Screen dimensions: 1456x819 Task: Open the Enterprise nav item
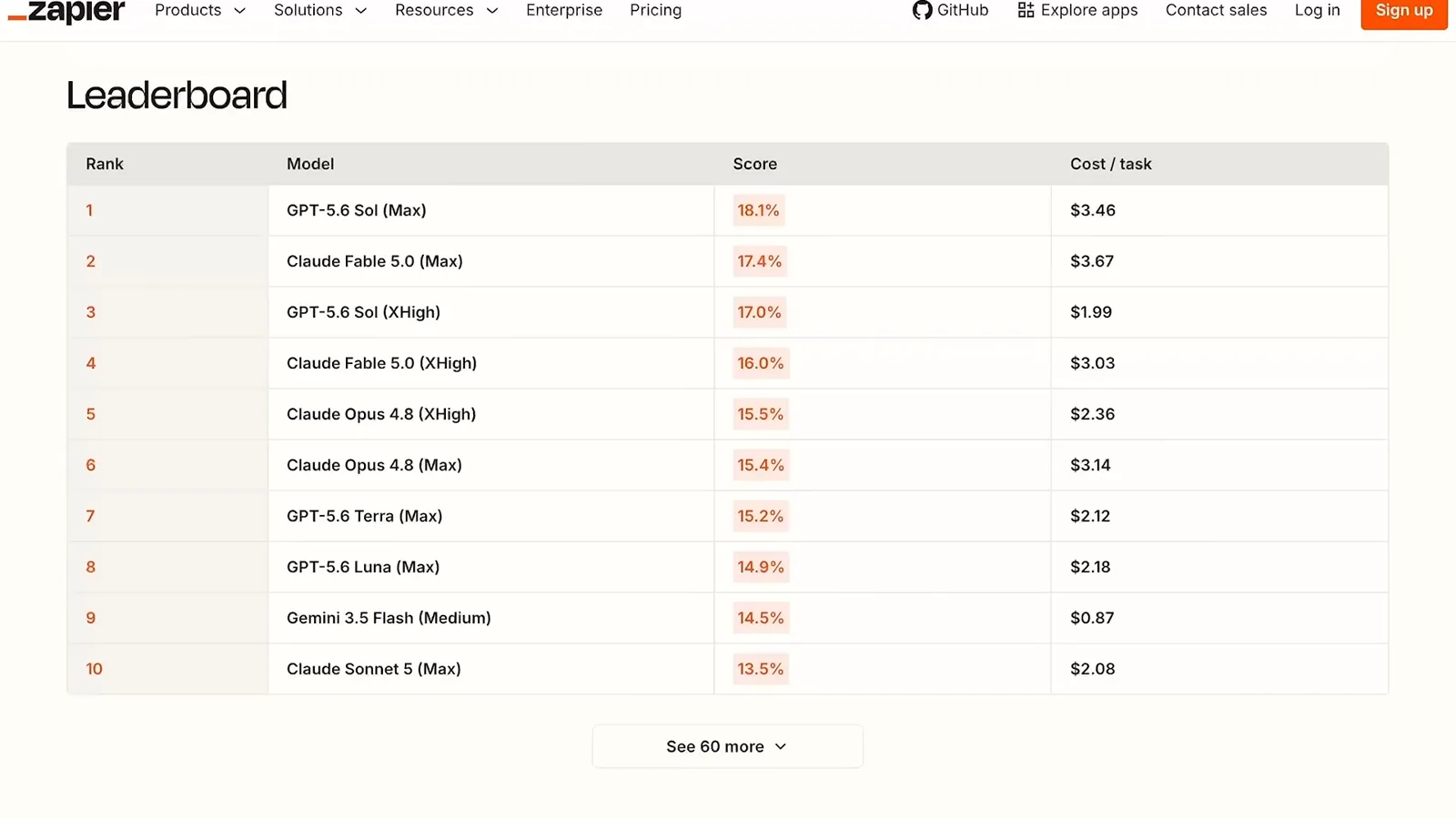[x=564, y=10]
